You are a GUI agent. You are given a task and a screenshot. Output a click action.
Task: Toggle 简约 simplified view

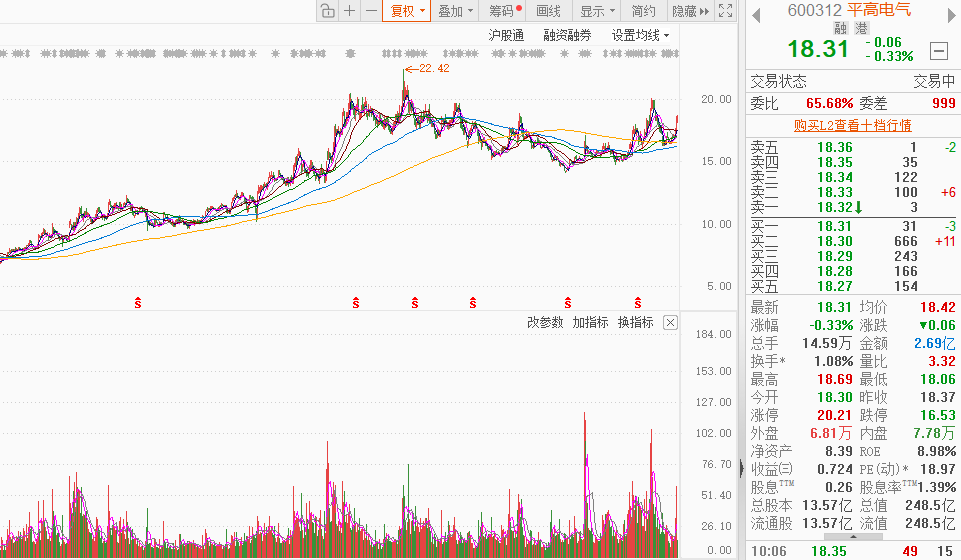[x=644, y=11]
